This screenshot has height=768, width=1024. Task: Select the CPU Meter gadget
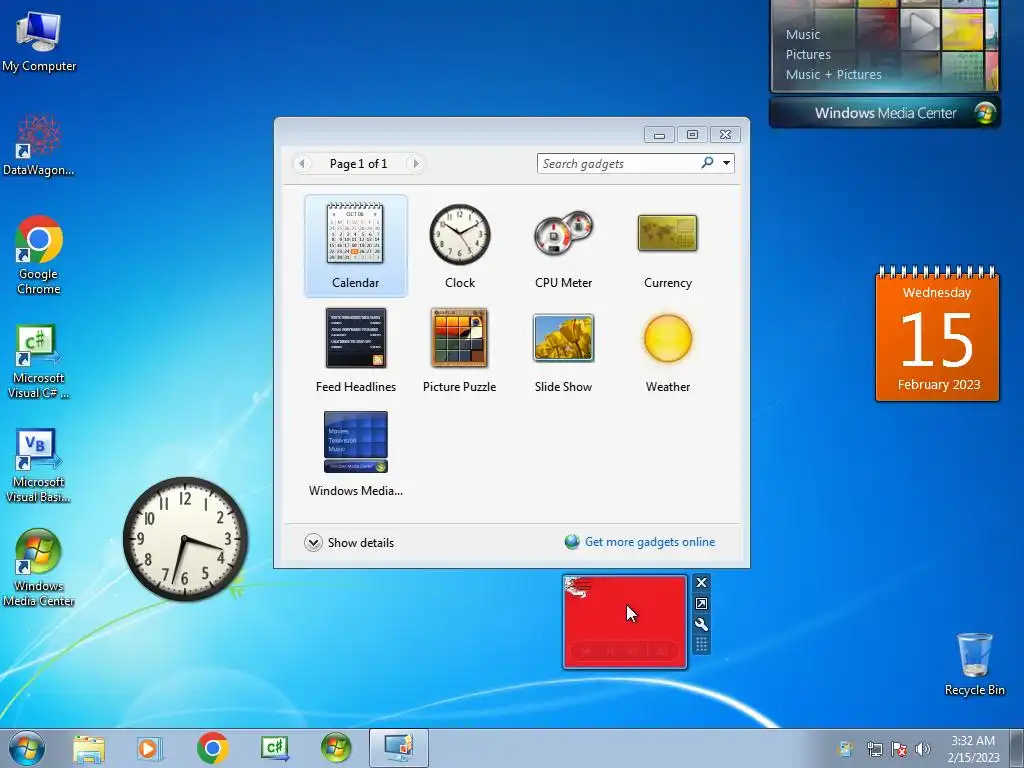(x=564, y=246)
